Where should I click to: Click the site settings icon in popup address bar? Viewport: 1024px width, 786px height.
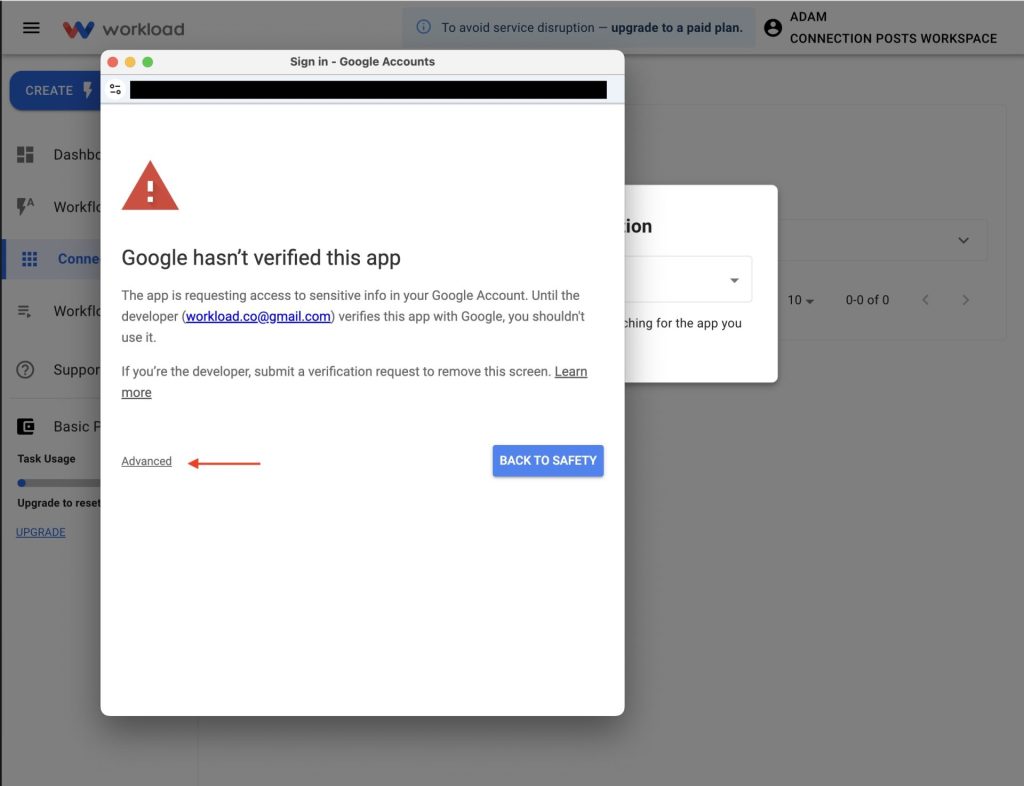click(x=116, y=89)
